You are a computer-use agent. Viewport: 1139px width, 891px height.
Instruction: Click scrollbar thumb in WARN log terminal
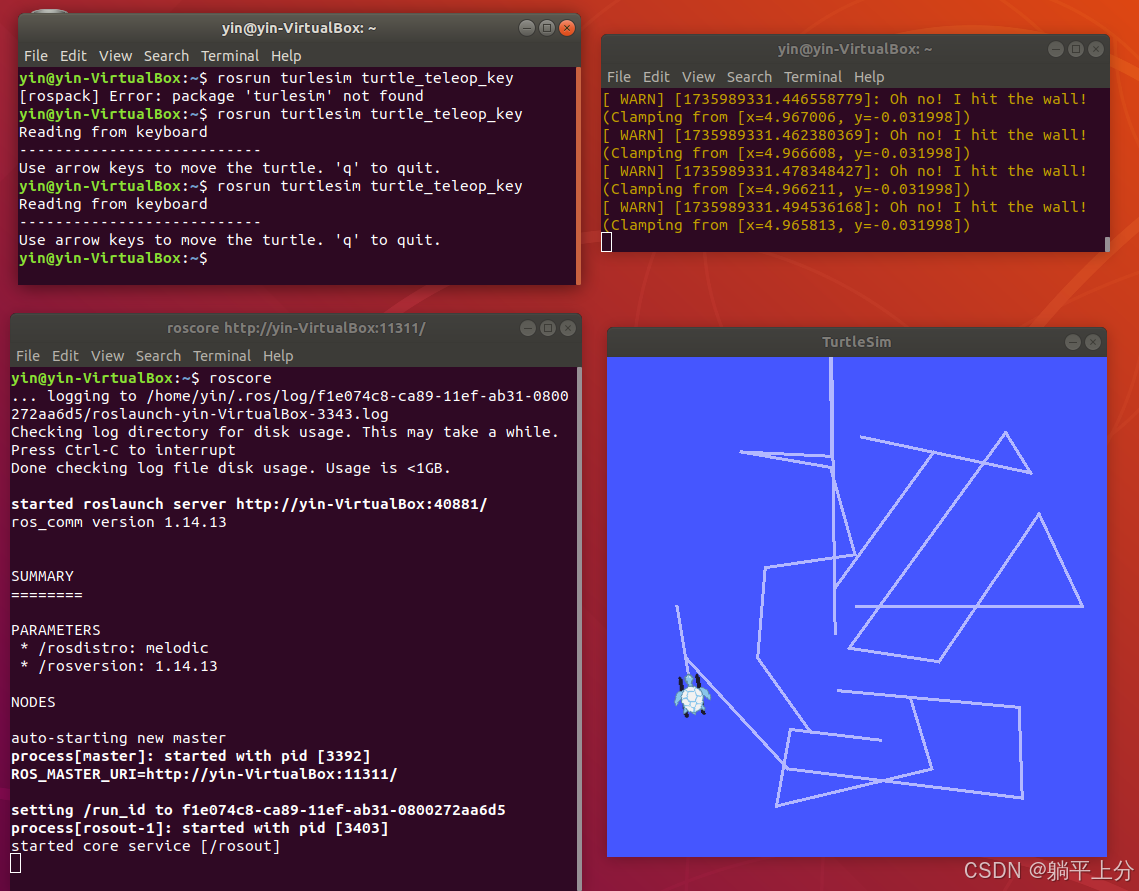click(1106, 244)
